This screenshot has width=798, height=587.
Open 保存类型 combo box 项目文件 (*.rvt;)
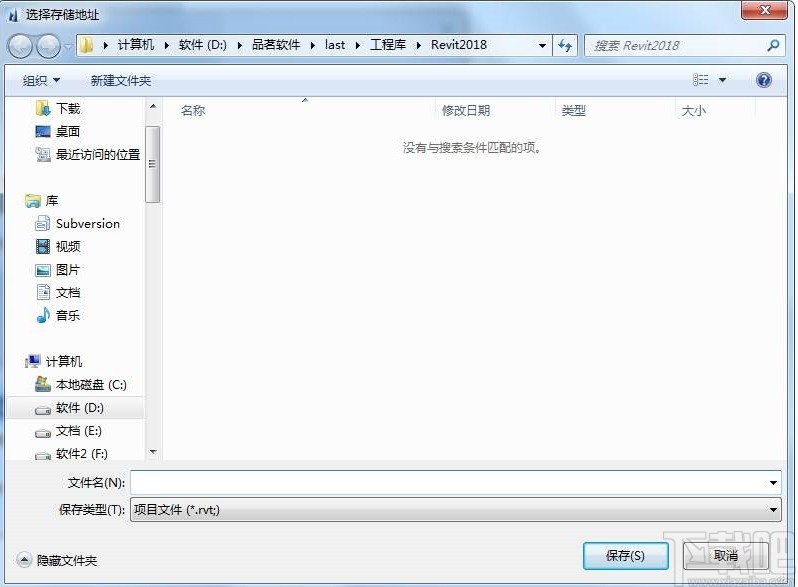pos(455,510)
